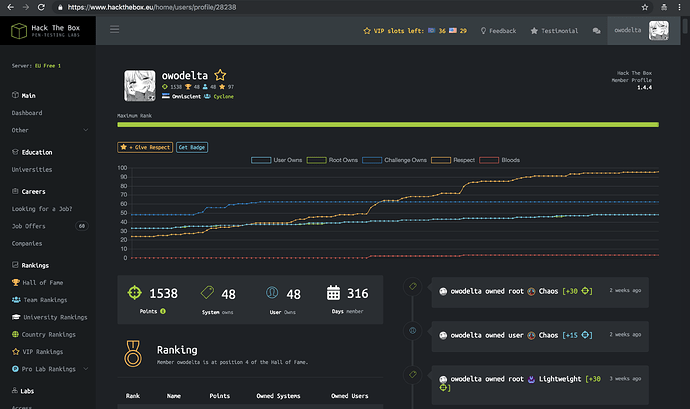
Task: Open browser three-dot menu
Action: (x=680, y=7)
